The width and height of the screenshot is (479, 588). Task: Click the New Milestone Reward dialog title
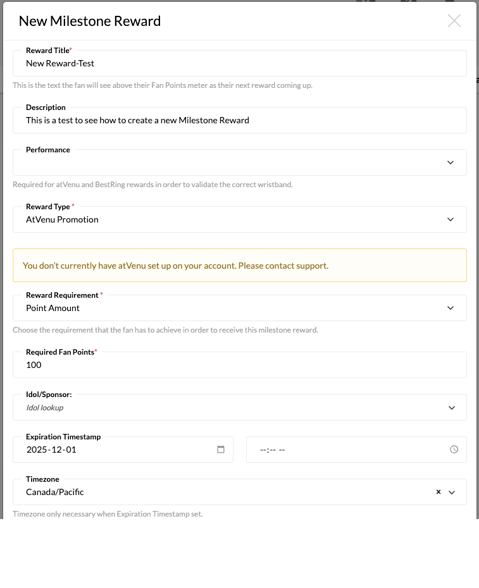click(x=90, y=21)
